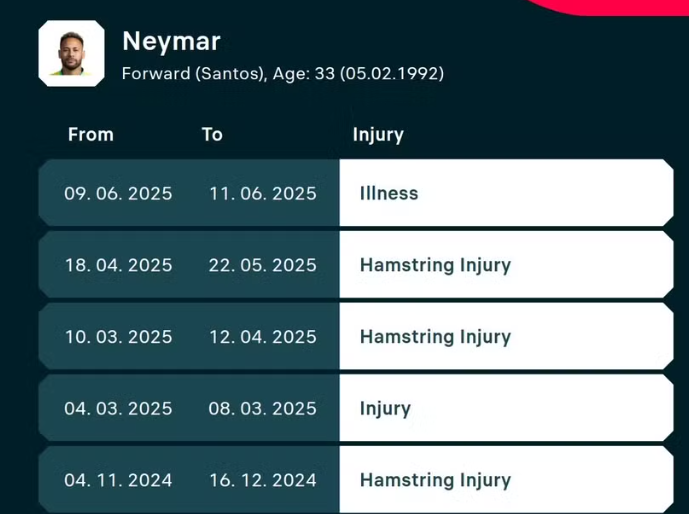
Task: Click the 10. 03. 2025 start date
Action: tap(118, 337)
